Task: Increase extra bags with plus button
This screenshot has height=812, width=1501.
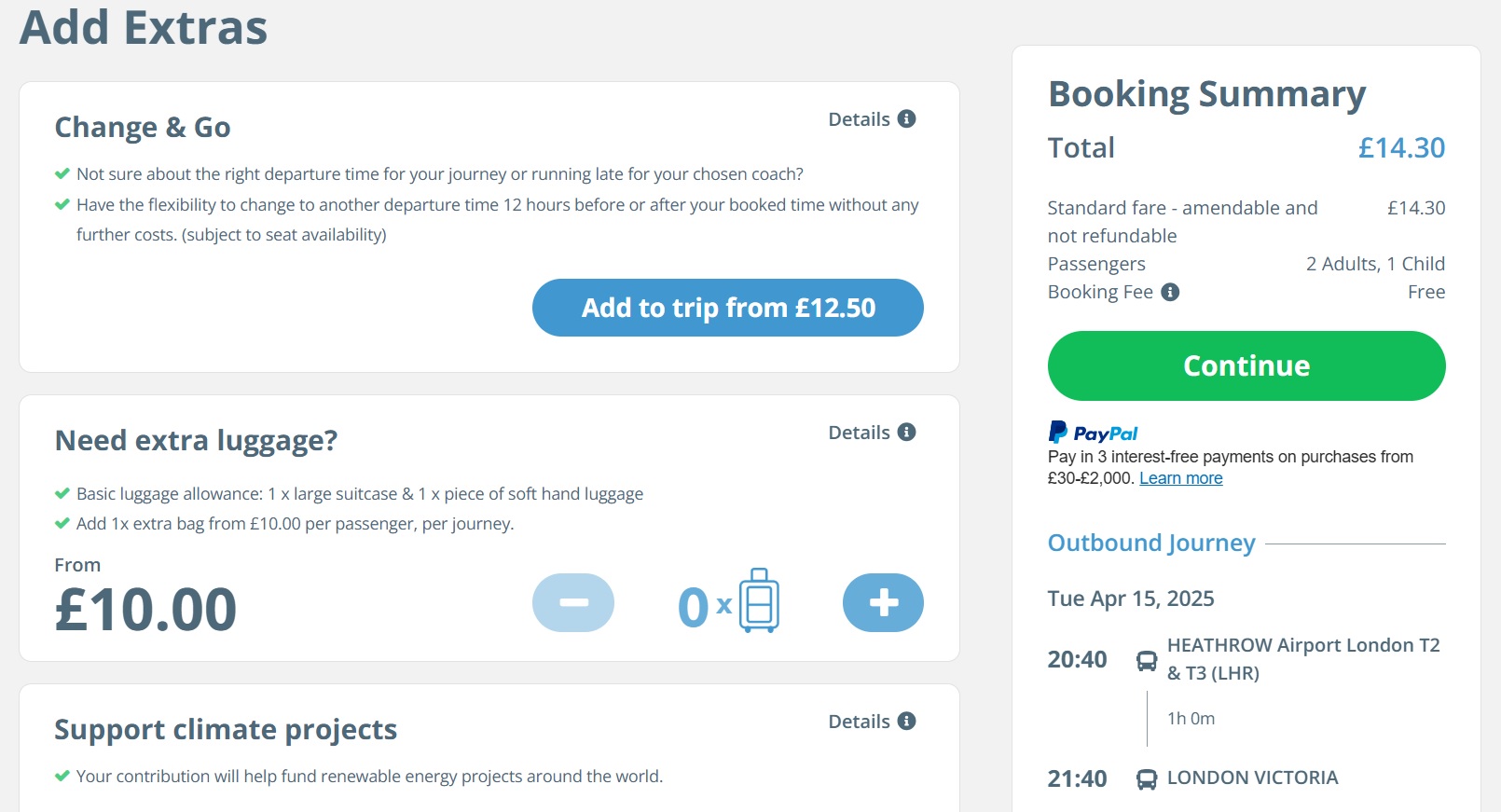Action: pyautogui.click(x=883, y=603)
